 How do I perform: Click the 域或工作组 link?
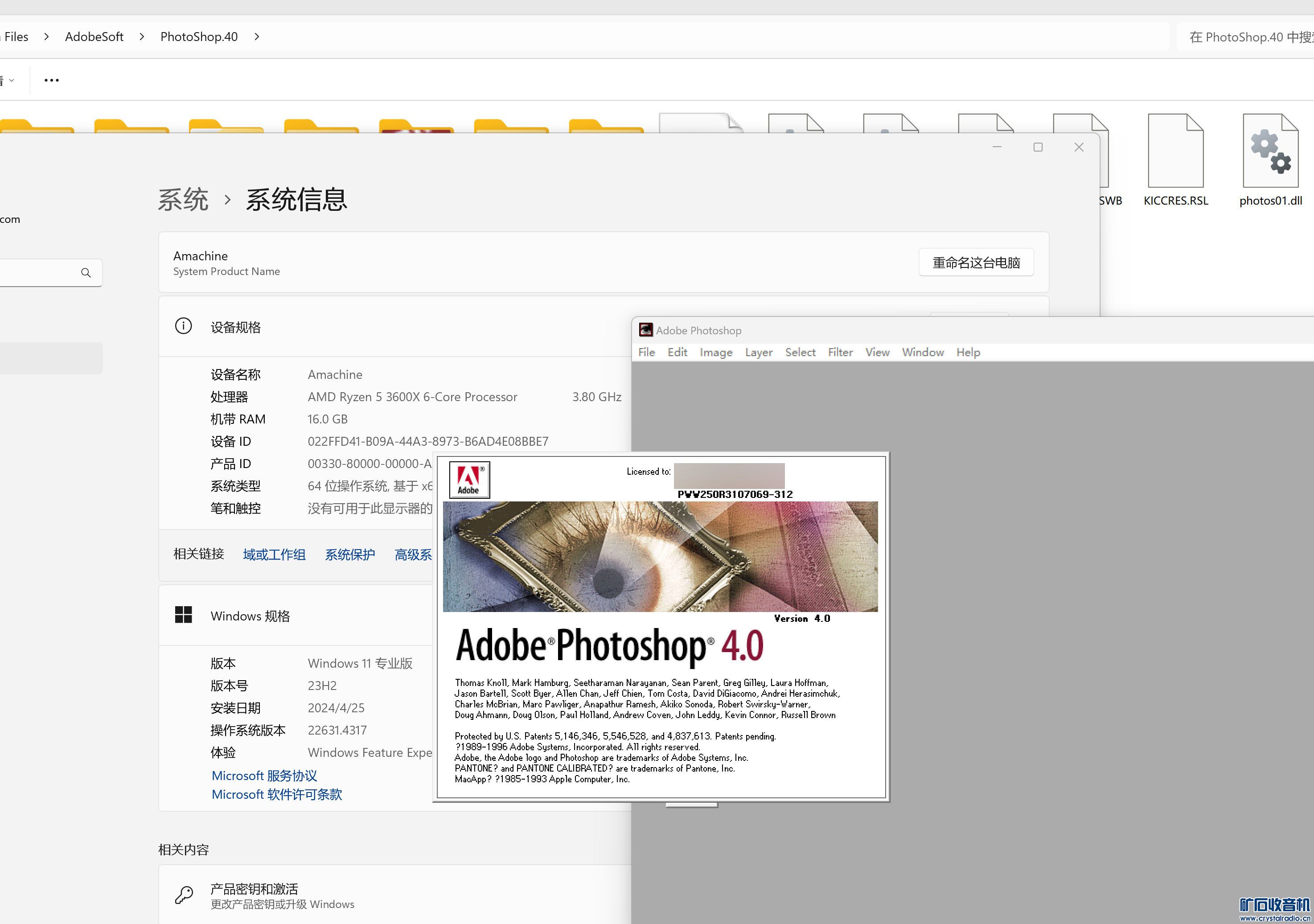click(274, 554)
